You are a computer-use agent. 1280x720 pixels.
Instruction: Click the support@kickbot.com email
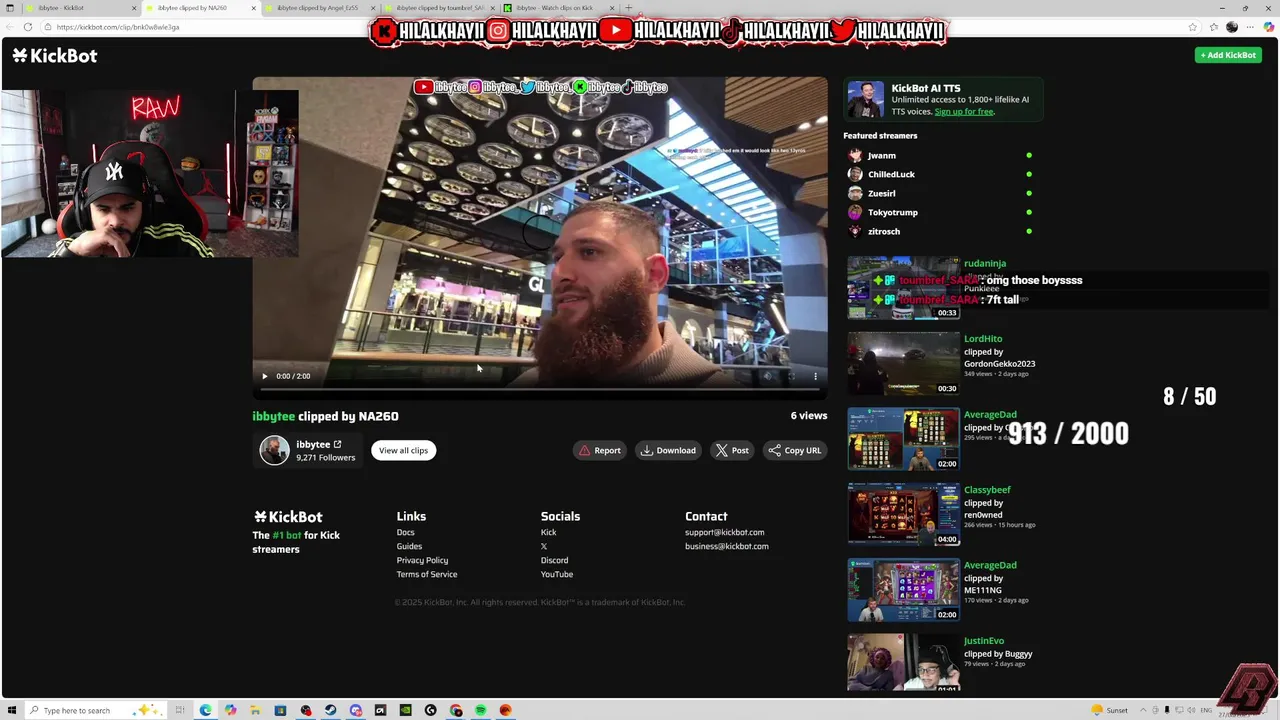coord(724,532)
